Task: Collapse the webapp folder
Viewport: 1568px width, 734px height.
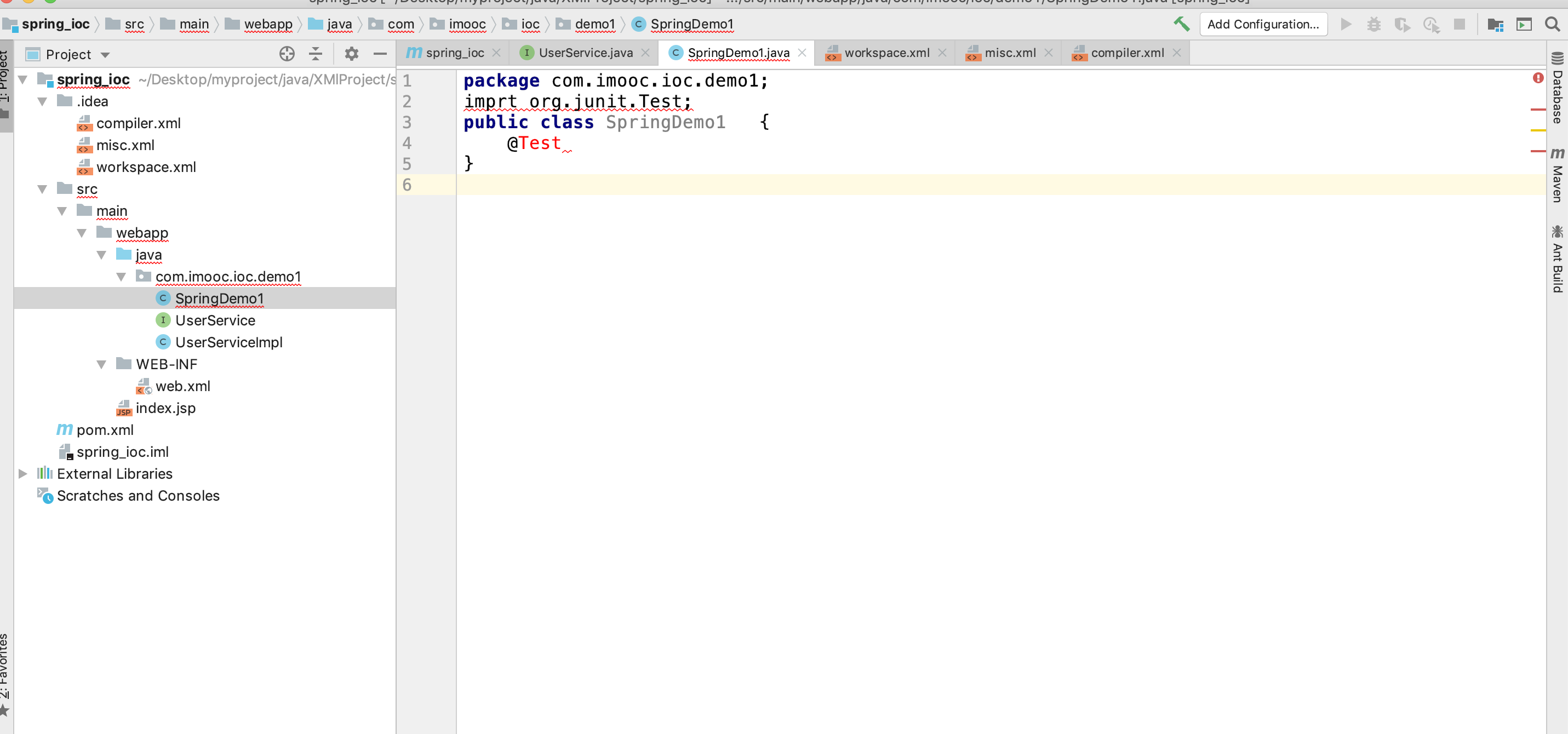Action: coord(82,233)
